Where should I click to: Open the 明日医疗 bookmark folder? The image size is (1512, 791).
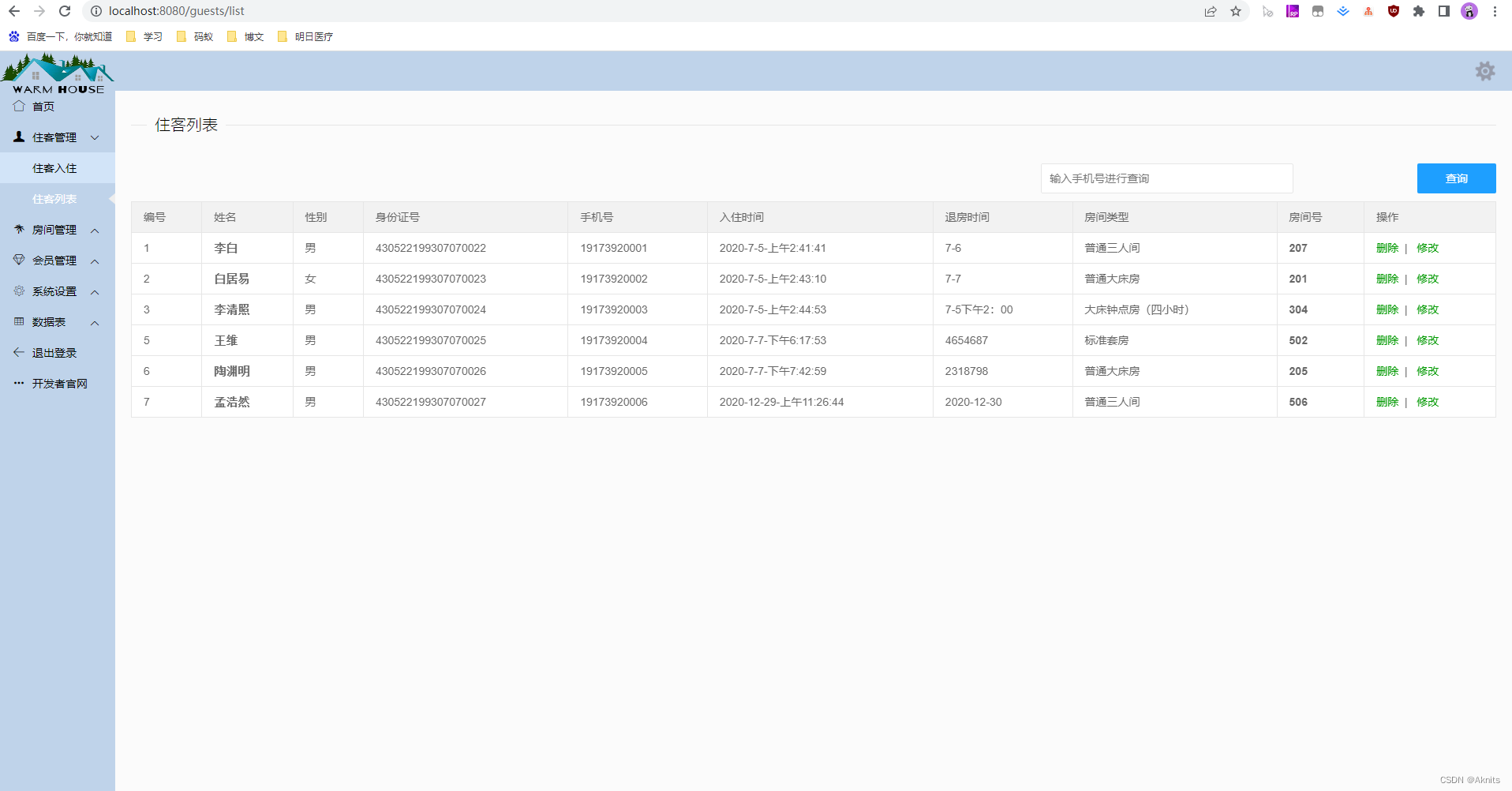(x=305, y=36)
